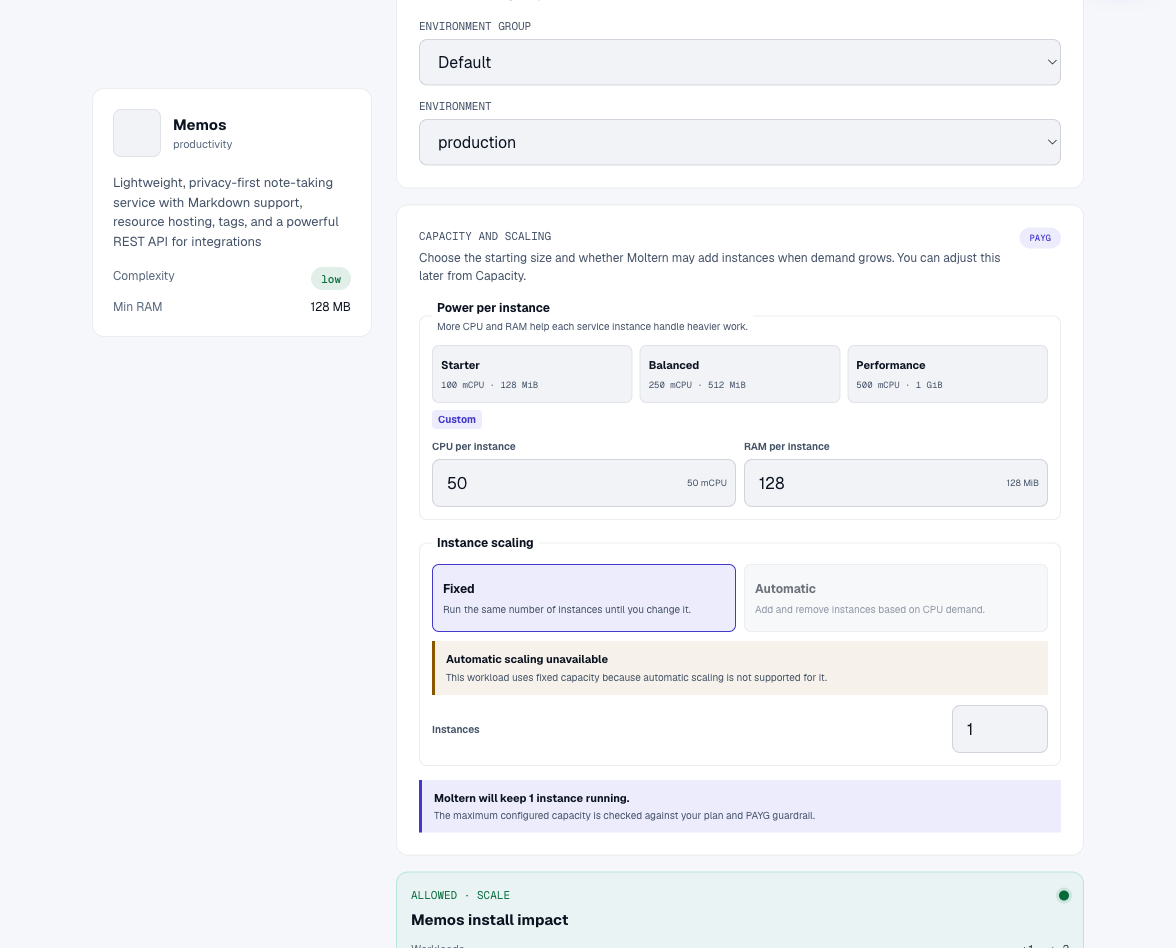This screenshot has height=948, width=1176.
Task: Click the Memos app icon placeholder
Action: tap(136, 133)
